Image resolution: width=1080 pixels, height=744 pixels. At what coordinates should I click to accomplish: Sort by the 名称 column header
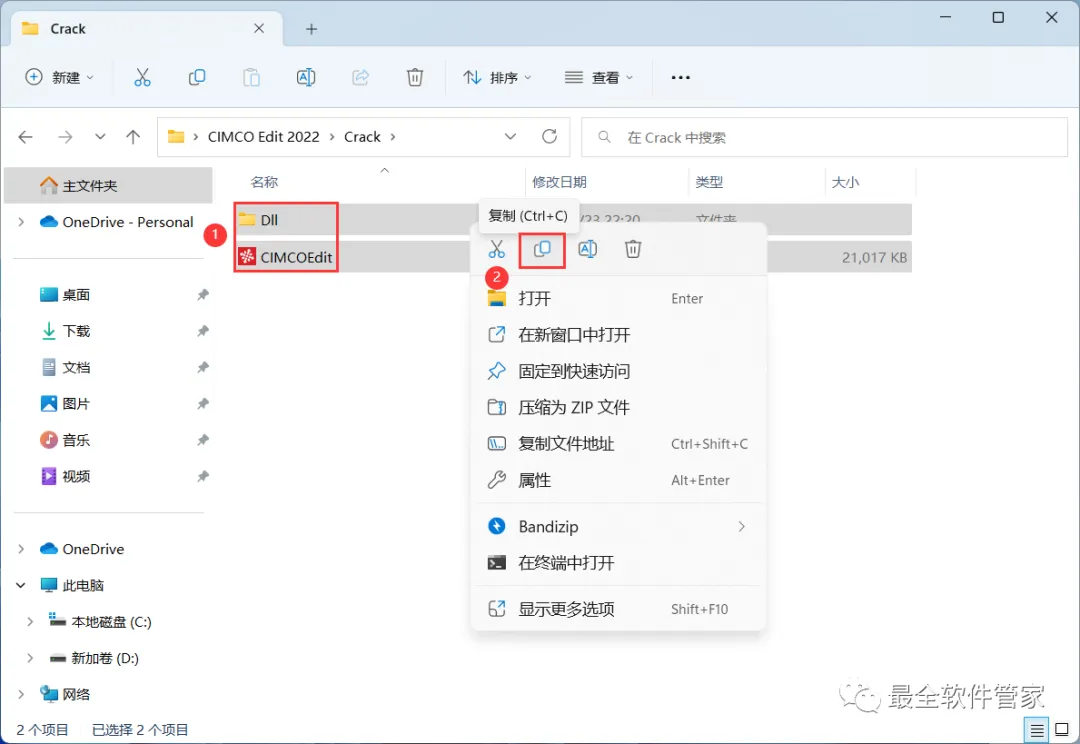click(x=264, y=182)
